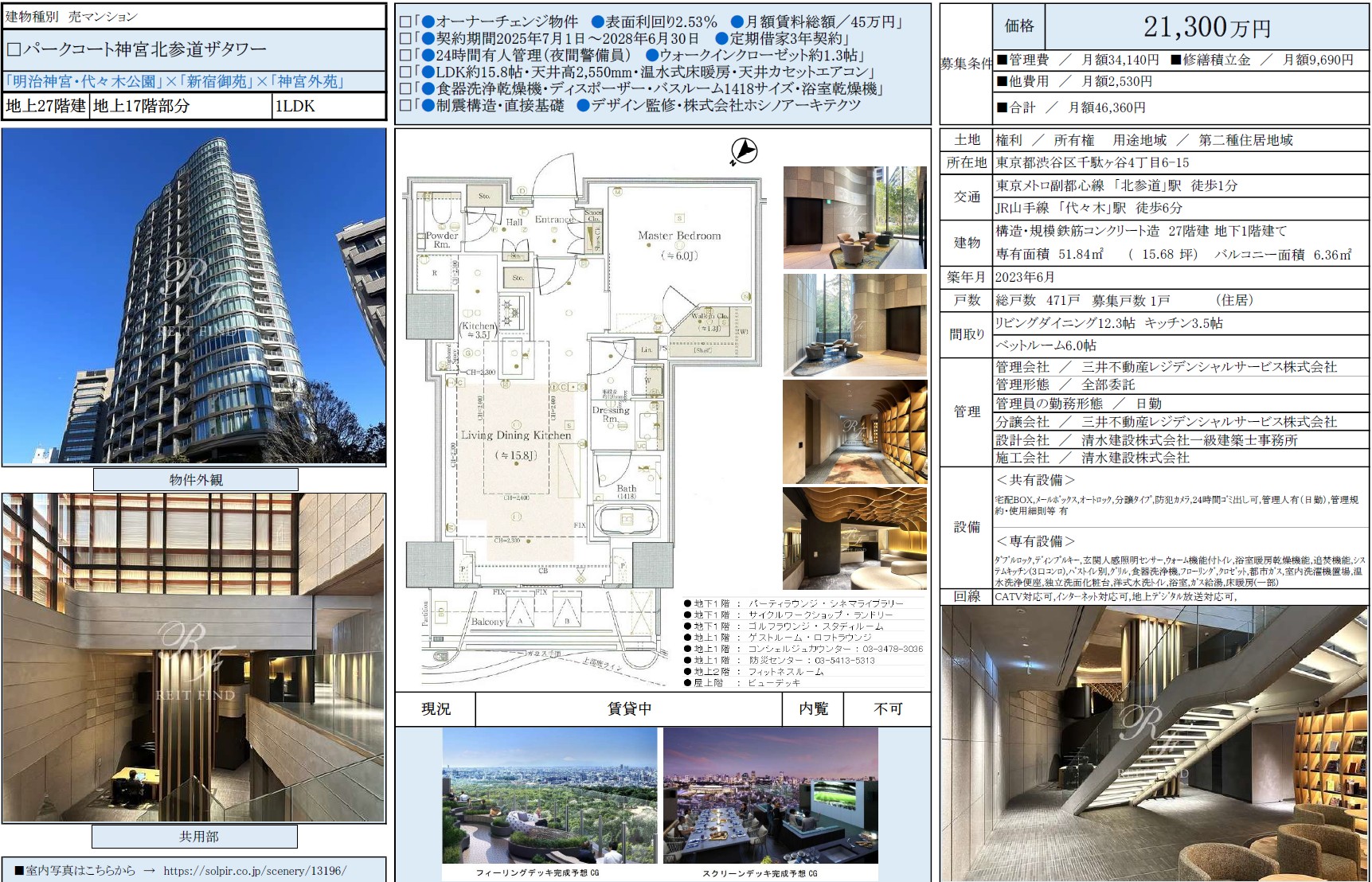
Task: Click the blue circle bullet before 制震構造
Action: tap(428, 106)
